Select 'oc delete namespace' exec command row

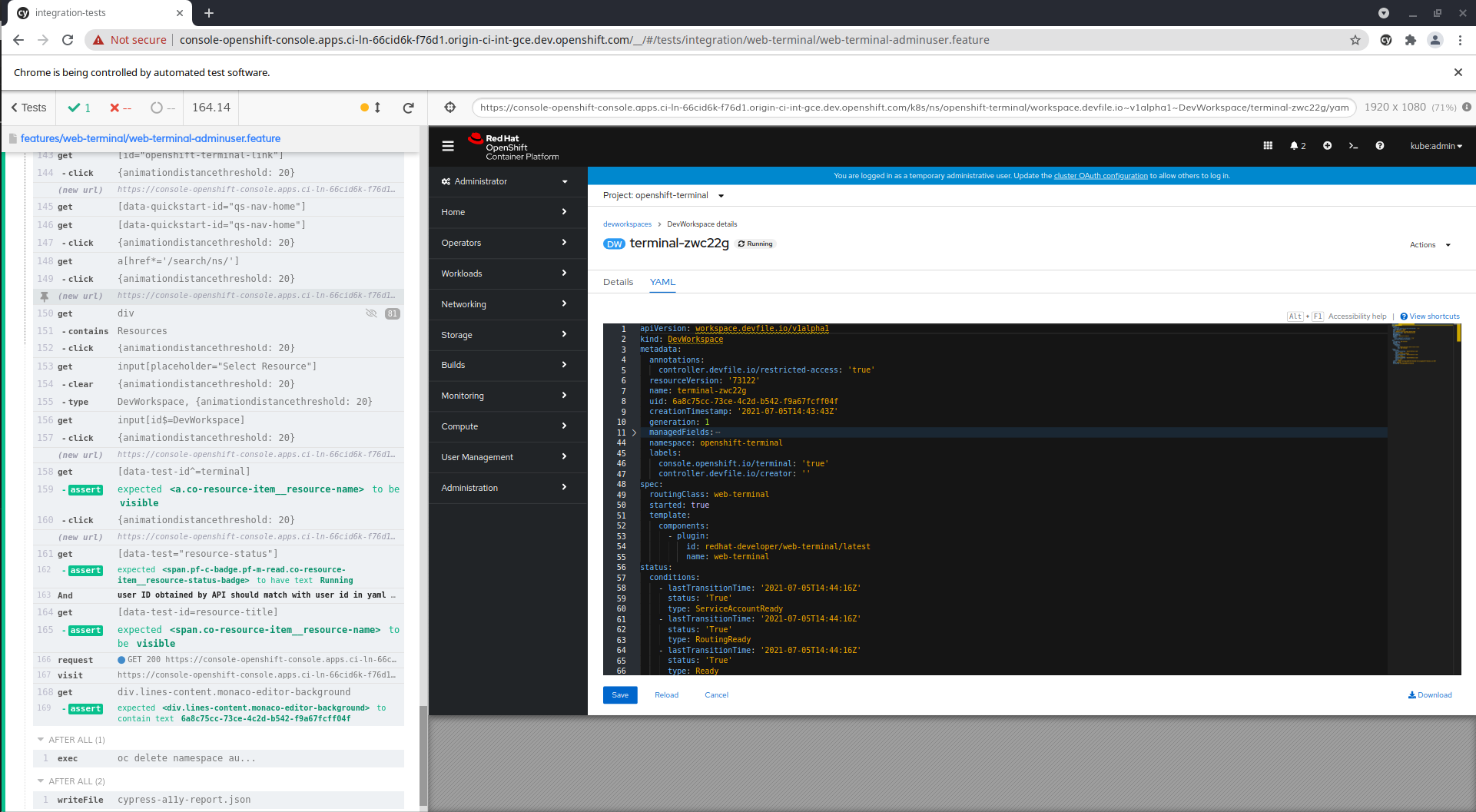point(219,758)
